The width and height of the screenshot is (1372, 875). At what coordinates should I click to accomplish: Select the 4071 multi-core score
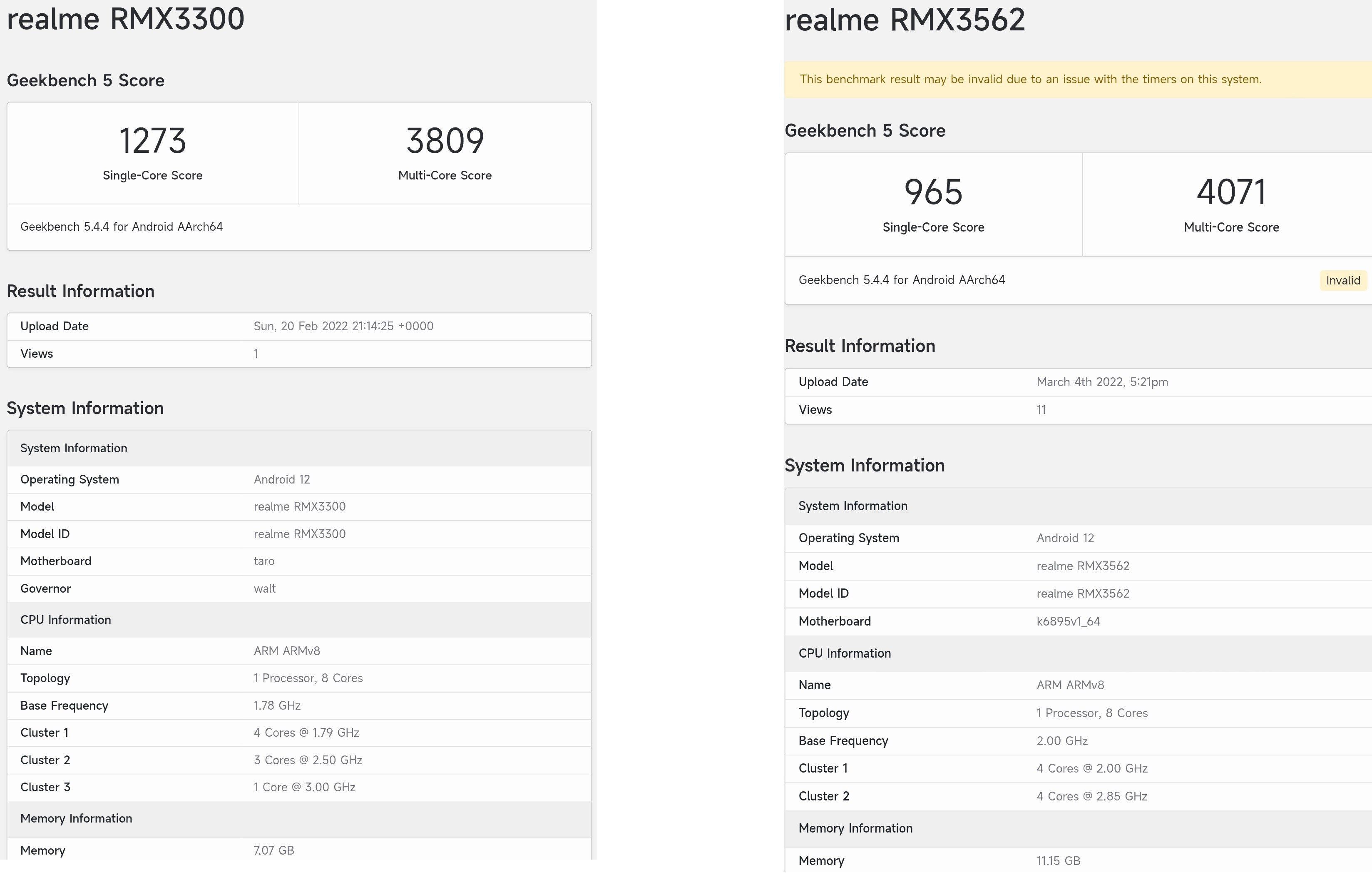click(x=1231, y=192)
